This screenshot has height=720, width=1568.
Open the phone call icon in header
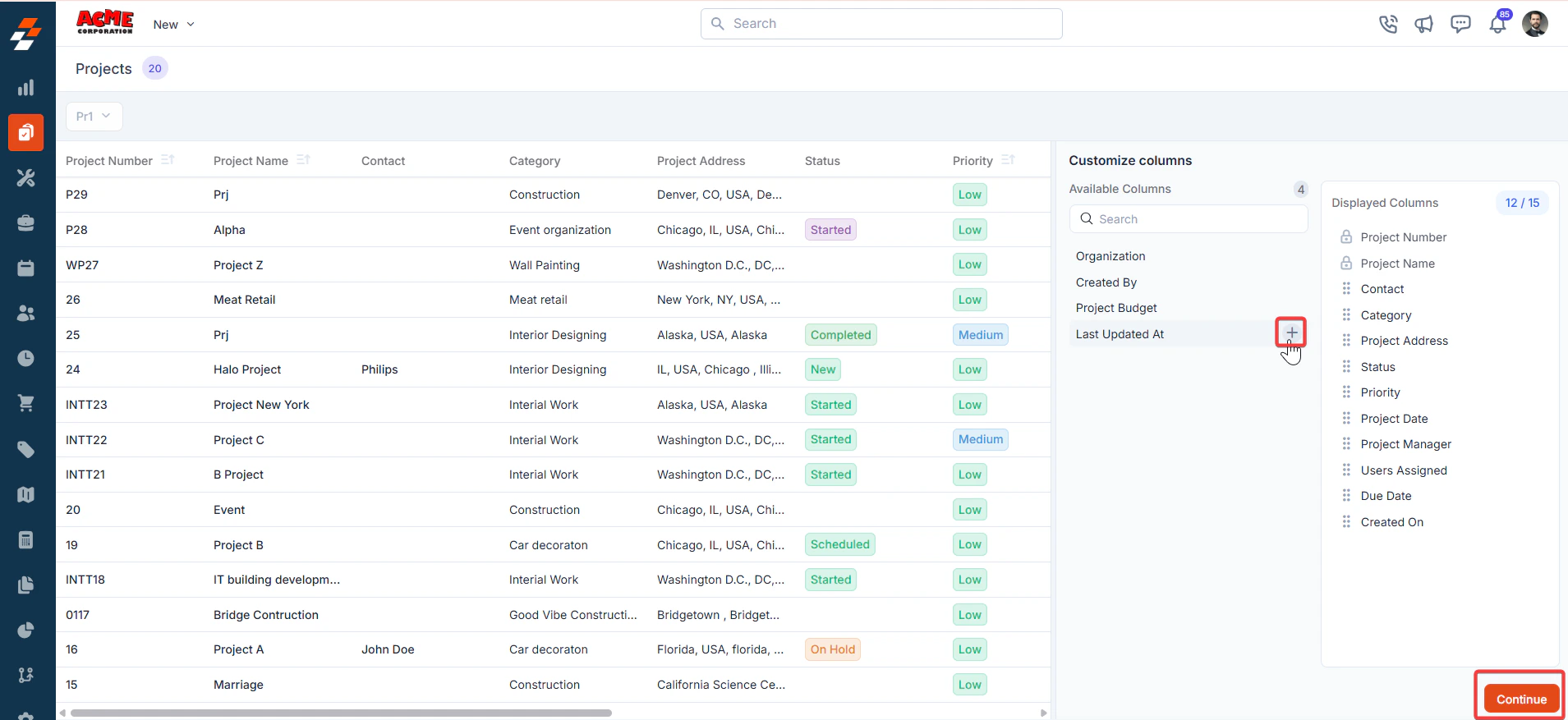[1388, 24]
